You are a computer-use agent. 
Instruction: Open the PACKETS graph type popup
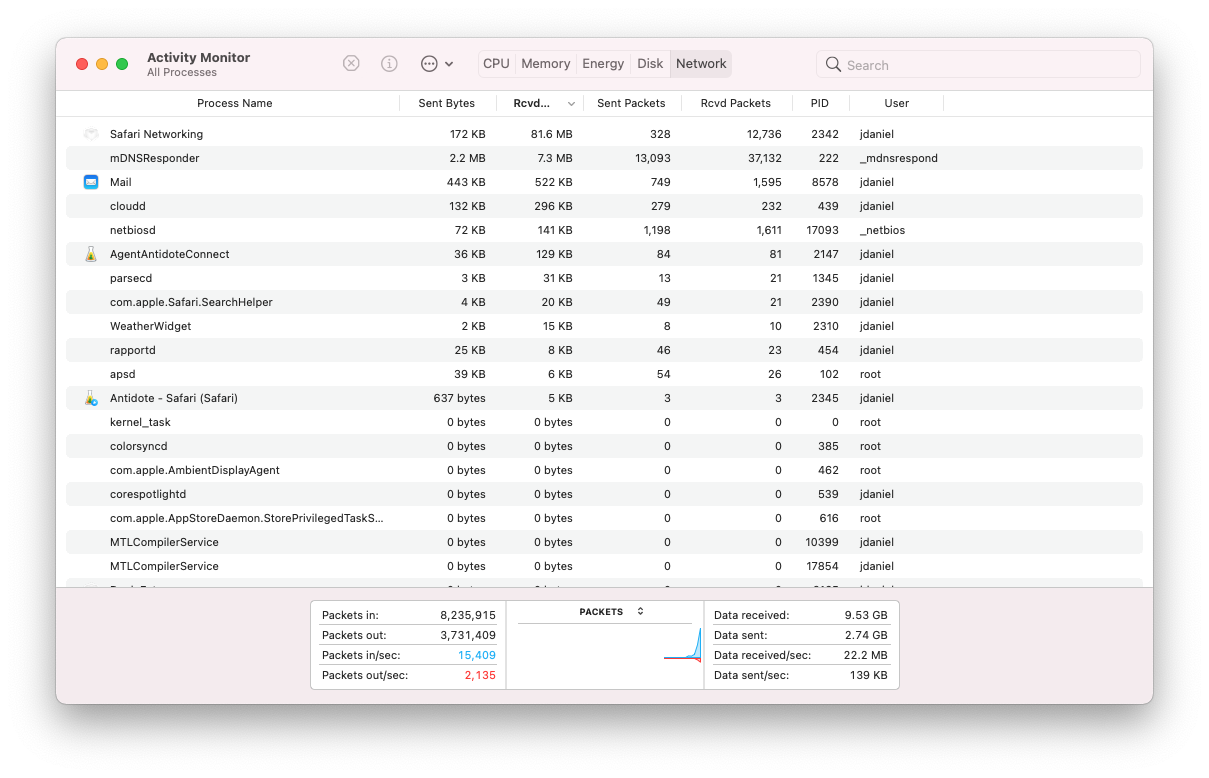(612, 612)
